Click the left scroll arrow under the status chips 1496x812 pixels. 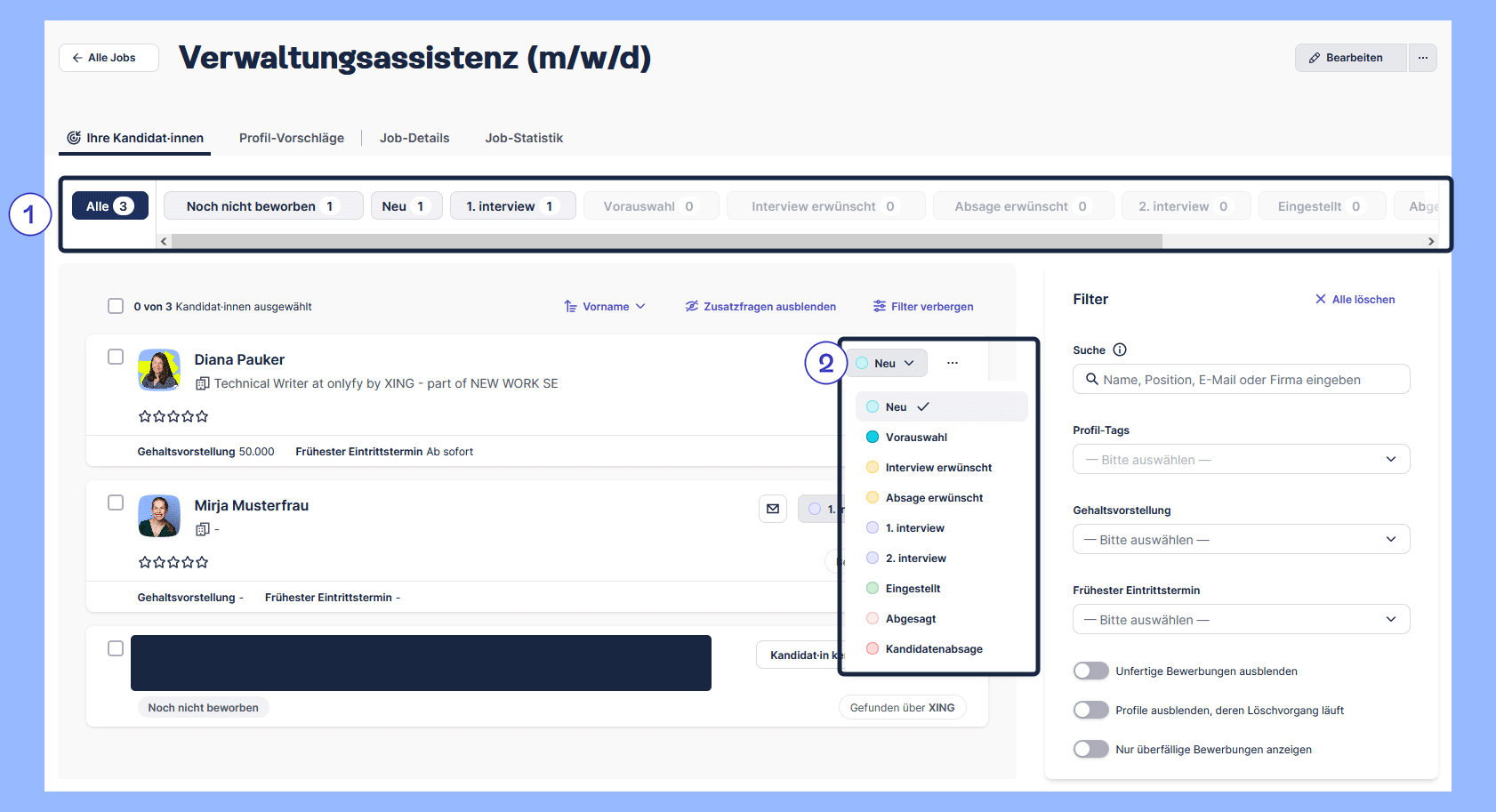point(163,240)
